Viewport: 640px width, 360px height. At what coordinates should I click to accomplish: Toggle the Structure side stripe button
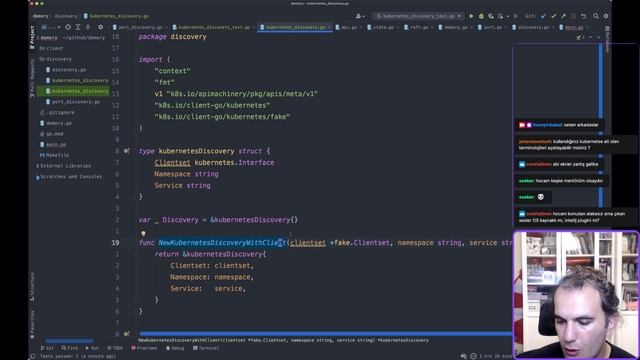pos(32,287)
